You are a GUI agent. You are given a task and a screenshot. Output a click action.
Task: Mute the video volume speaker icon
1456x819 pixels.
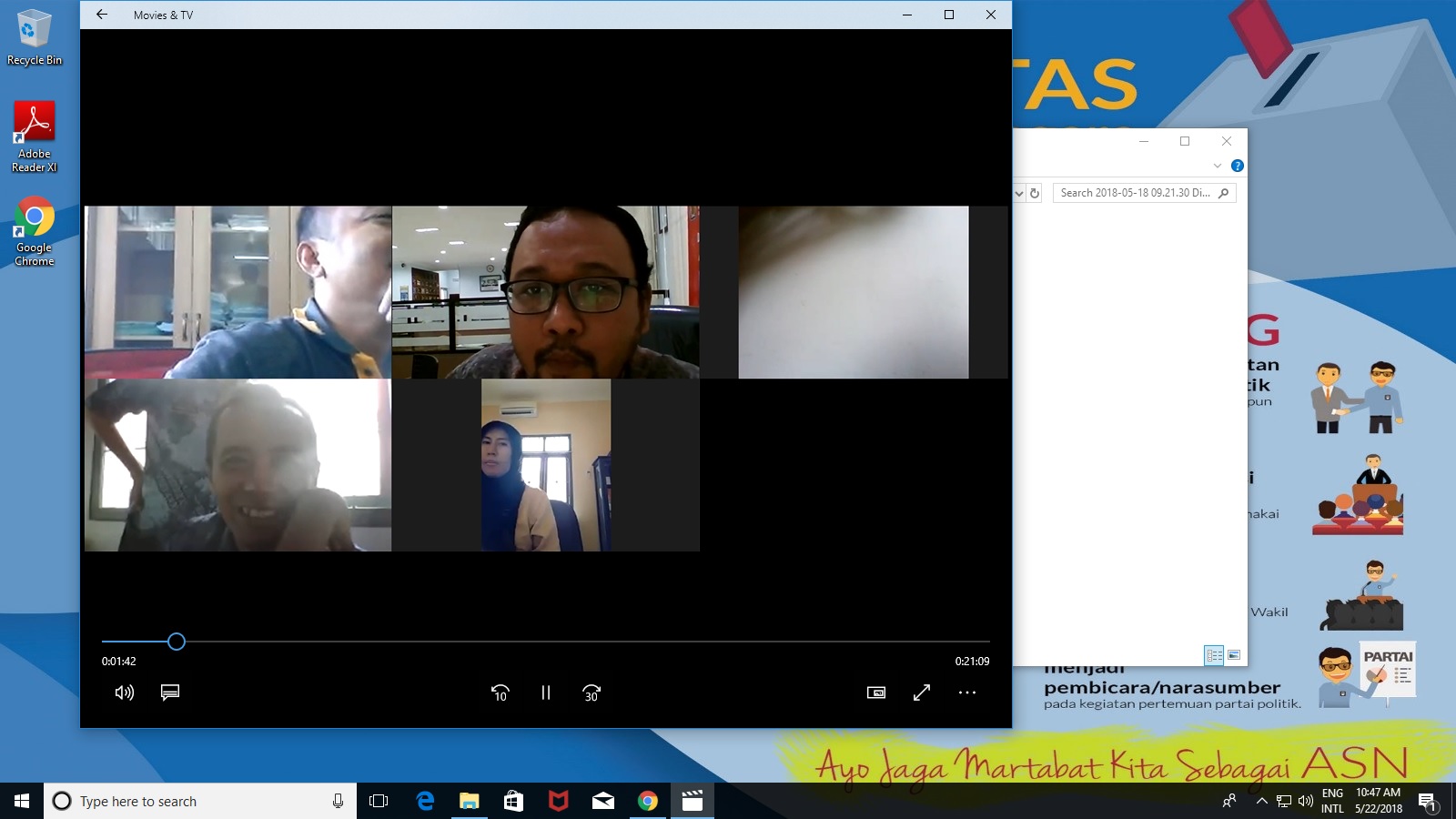(125, 693)
